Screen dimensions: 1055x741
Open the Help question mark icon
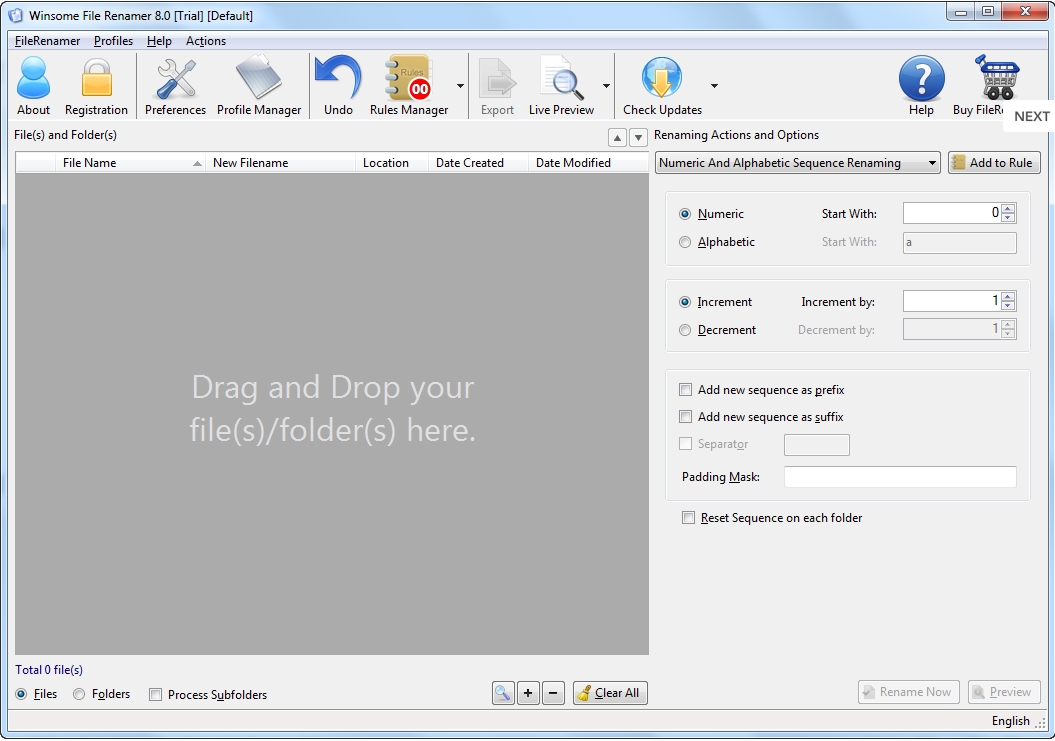921,86
